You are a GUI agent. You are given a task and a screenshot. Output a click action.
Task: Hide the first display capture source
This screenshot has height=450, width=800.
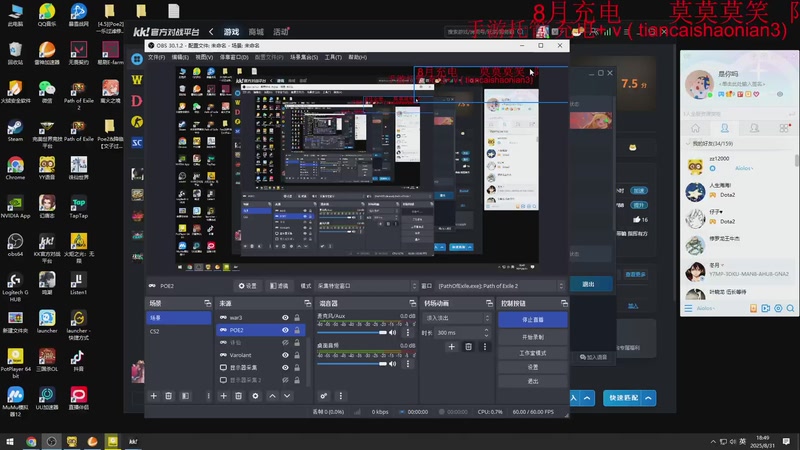click(x=285, y=367)
